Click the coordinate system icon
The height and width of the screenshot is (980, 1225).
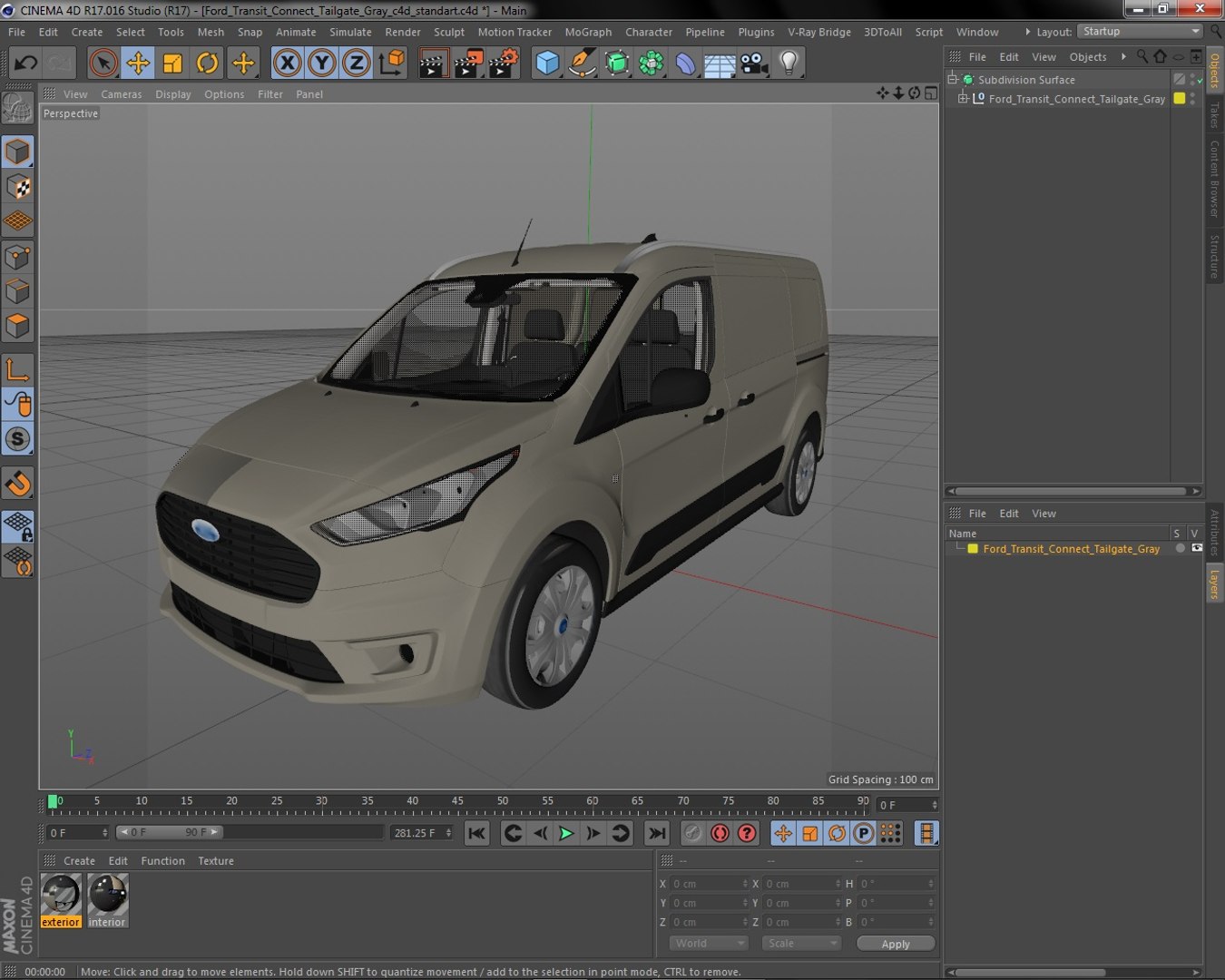pyautogui.click(x=391, y=63)
